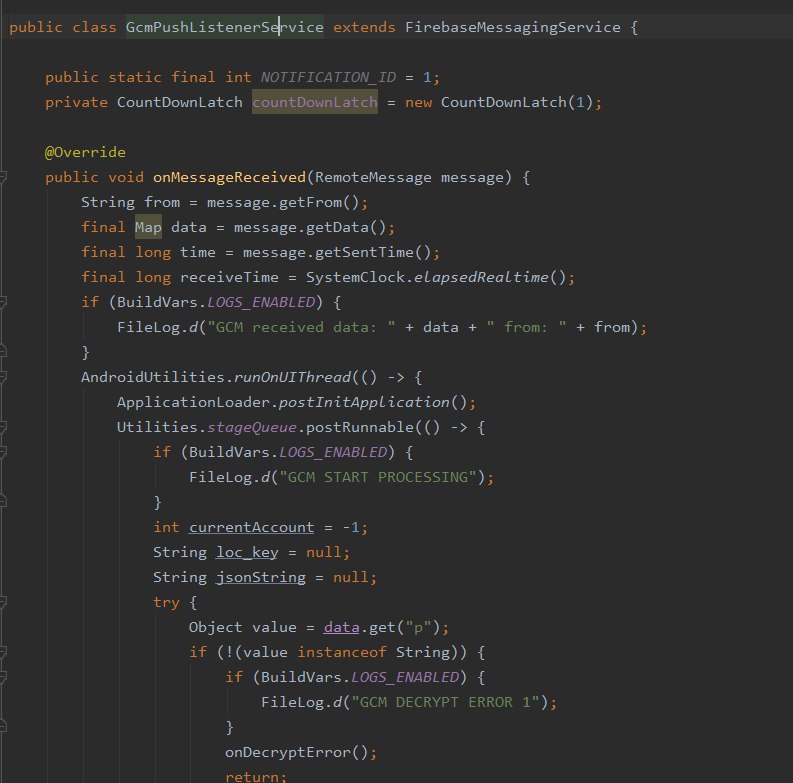Collapse fold marker beside the try block

(x=2, y=602)
